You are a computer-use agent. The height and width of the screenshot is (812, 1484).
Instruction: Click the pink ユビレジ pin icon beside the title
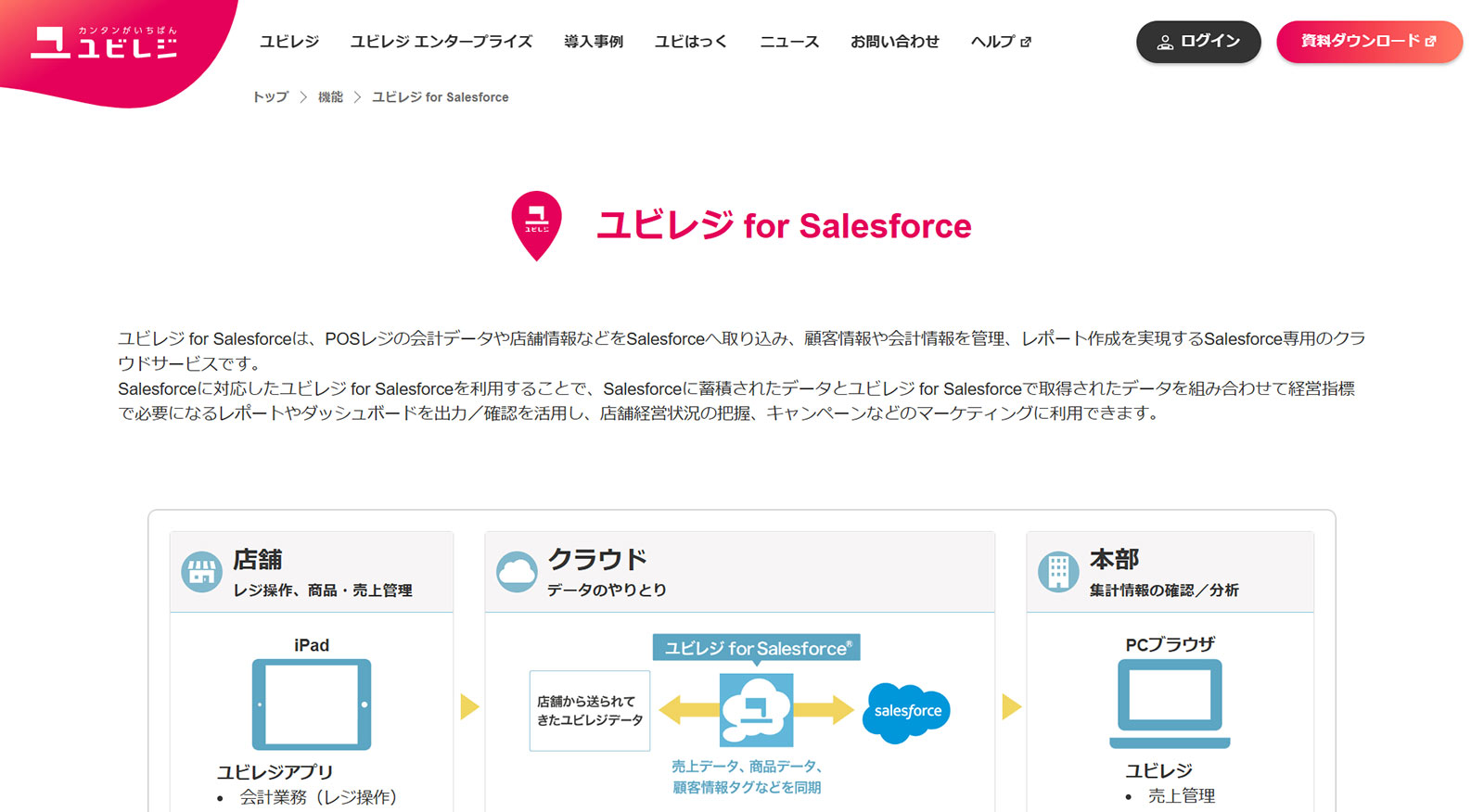[537, 225]
